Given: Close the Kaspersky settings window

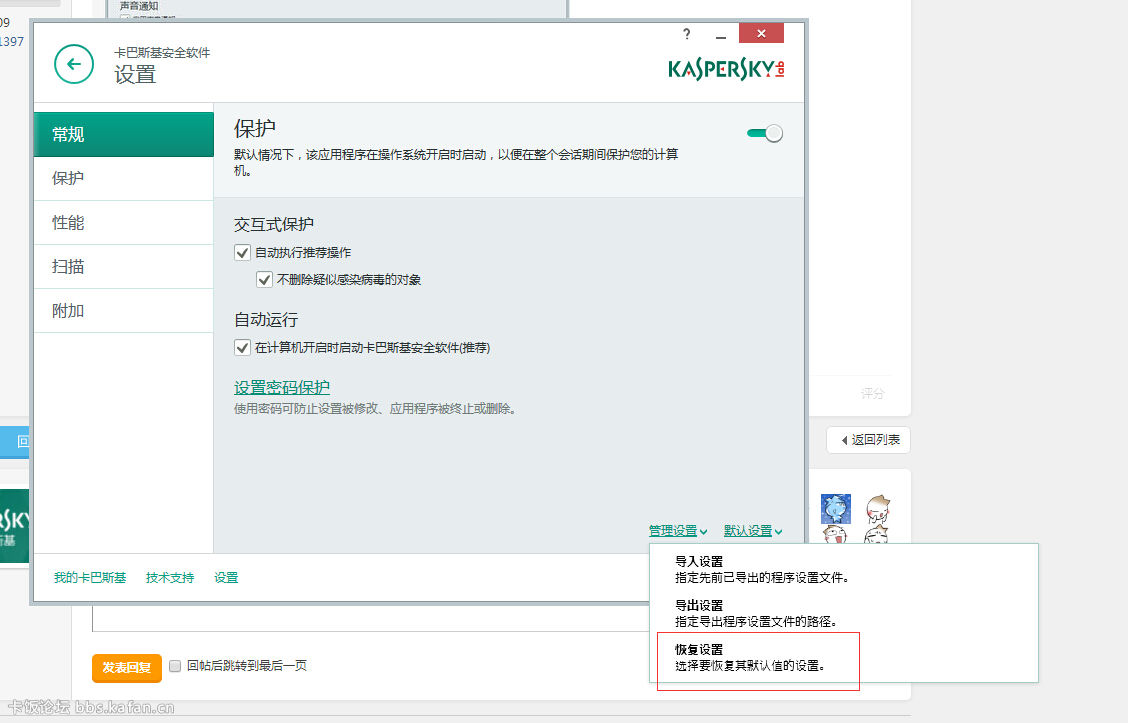Looking at the screenshot, I should pyautogui.click(x=761, y=33).
